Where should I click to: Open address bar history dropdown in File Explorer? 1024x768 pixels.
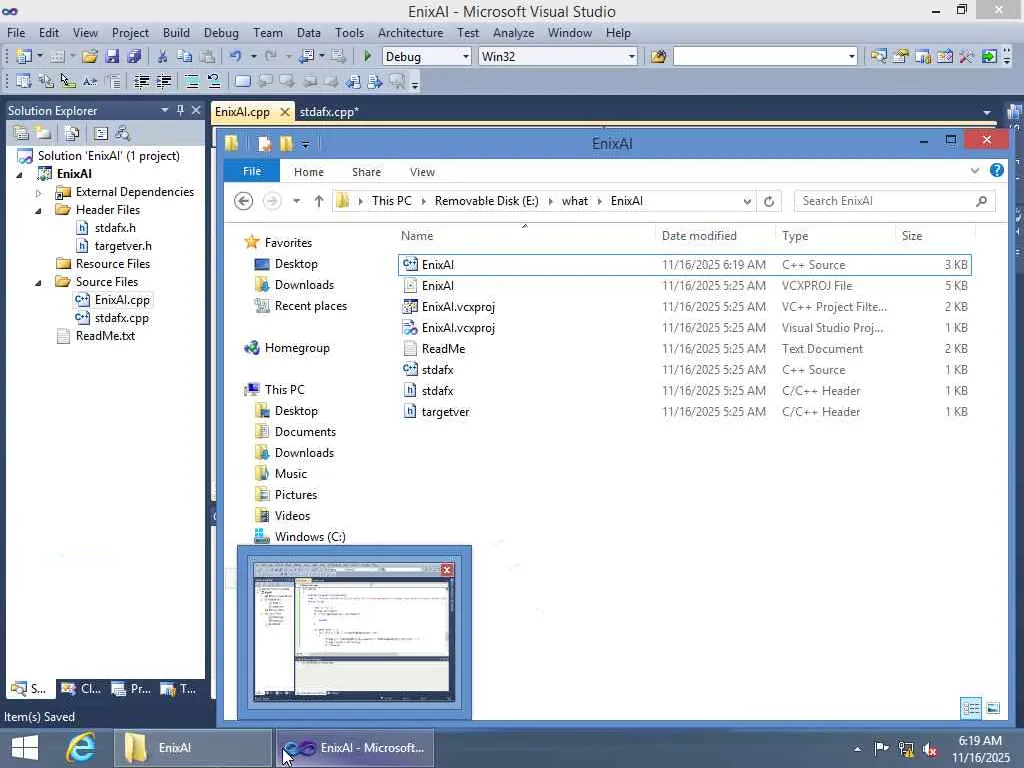[x=747, y=201]
